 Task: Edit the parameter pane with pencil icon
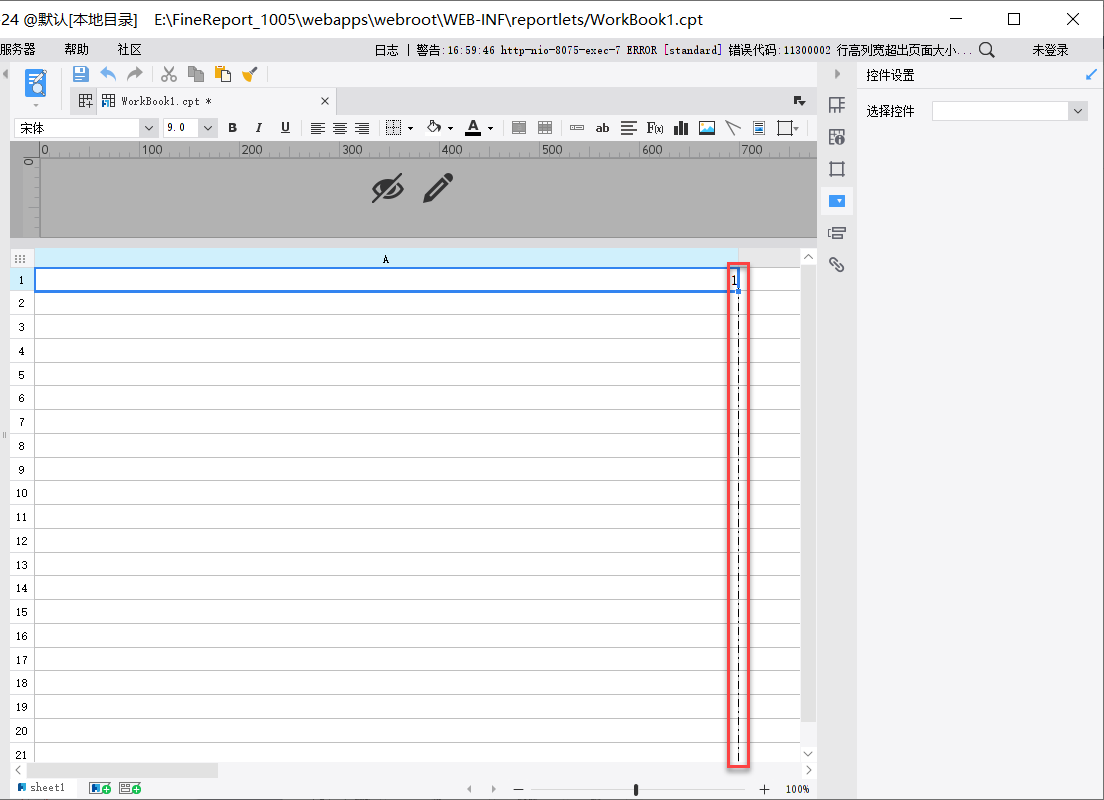(438, 188)
